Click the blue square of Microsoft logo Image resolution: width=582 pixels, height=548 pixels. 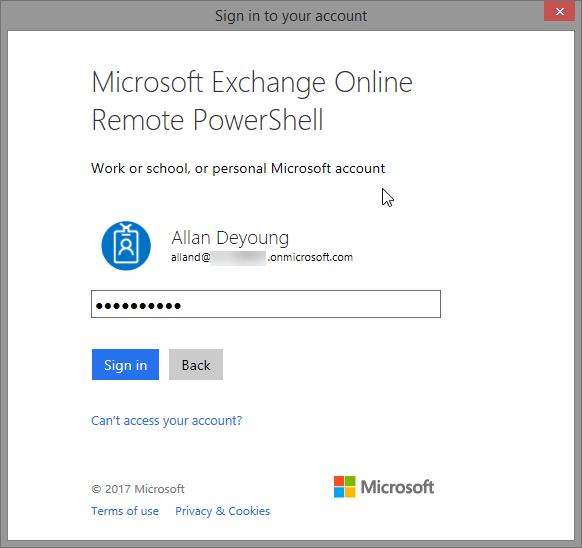pyautogui.click(x=339, y=492)
